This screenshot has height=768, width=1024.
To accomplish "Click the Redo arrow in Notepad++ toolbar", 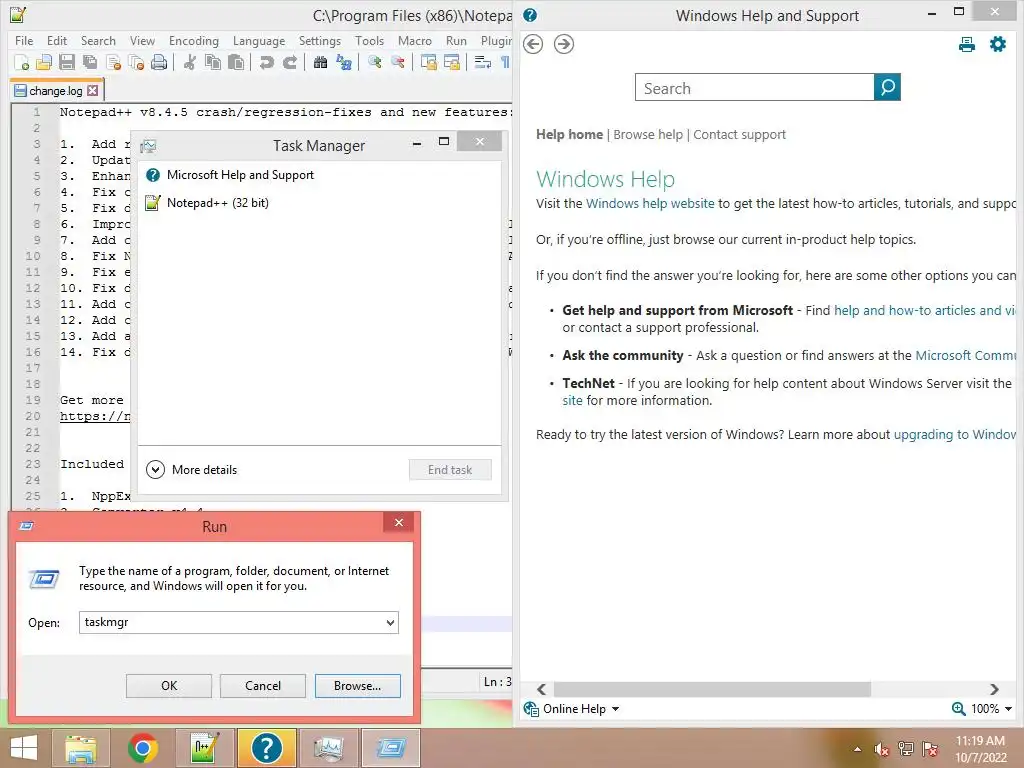I will (x=289, y=63).
